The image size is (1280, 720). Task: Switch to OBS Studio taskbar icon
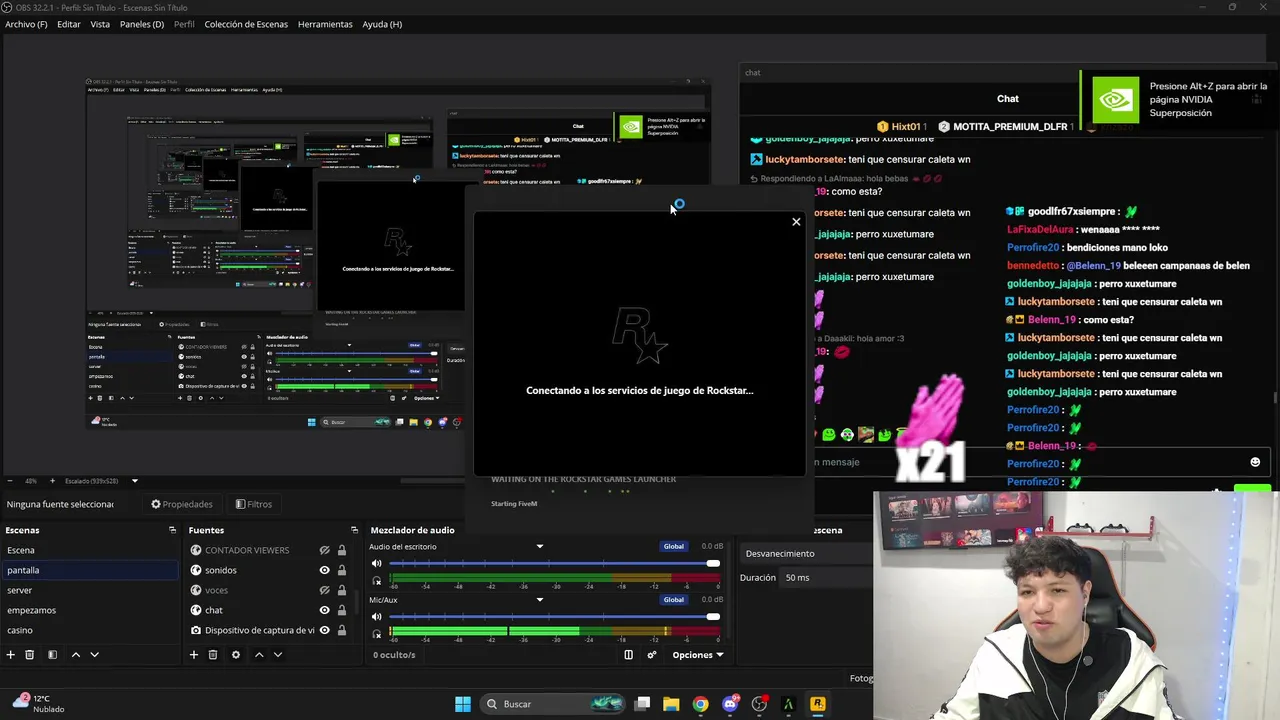click(x=759, y=704)
